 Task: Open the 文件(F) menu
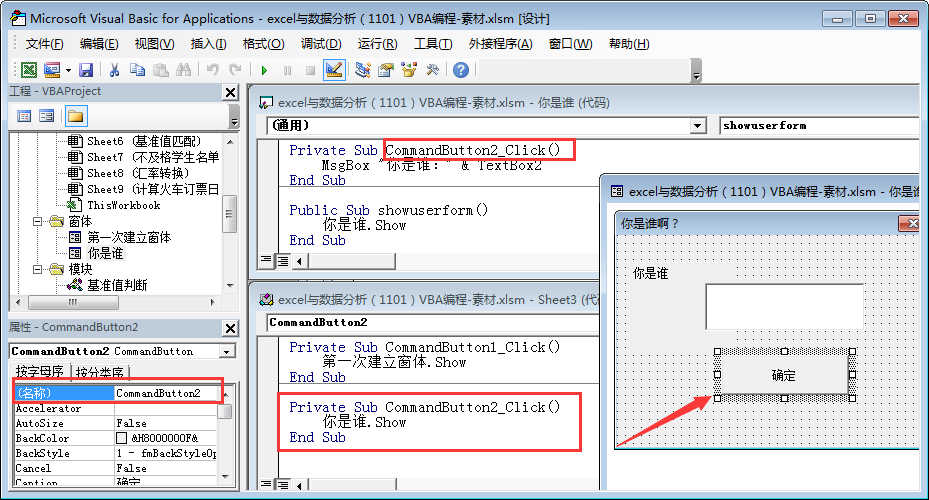(44, 44)
